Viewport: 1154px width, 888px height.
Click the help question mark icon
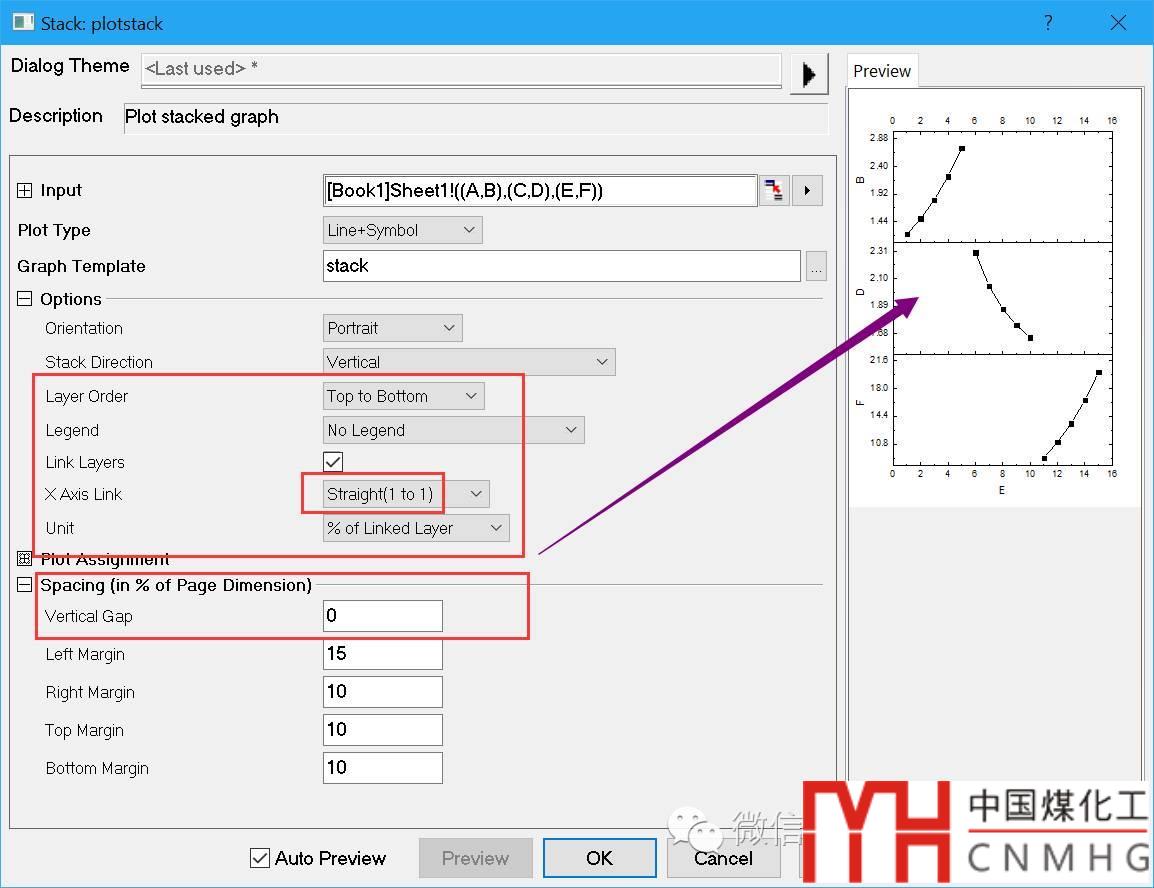coord(1048,23)
